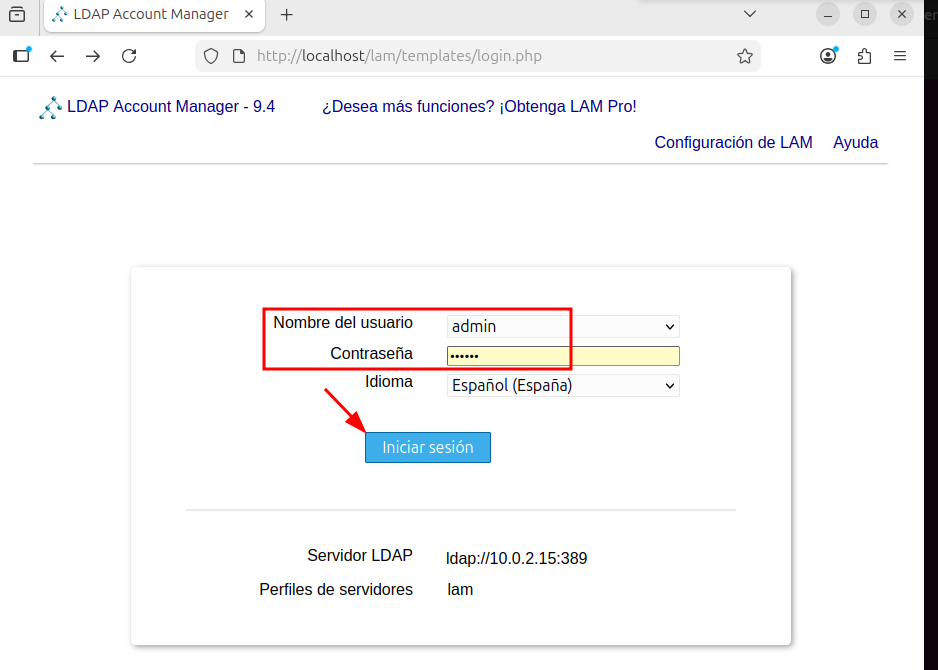Click the extensions puzzle-piece icon
The image size is (938, 670).
pyautogui.click(x=864, y=56)
